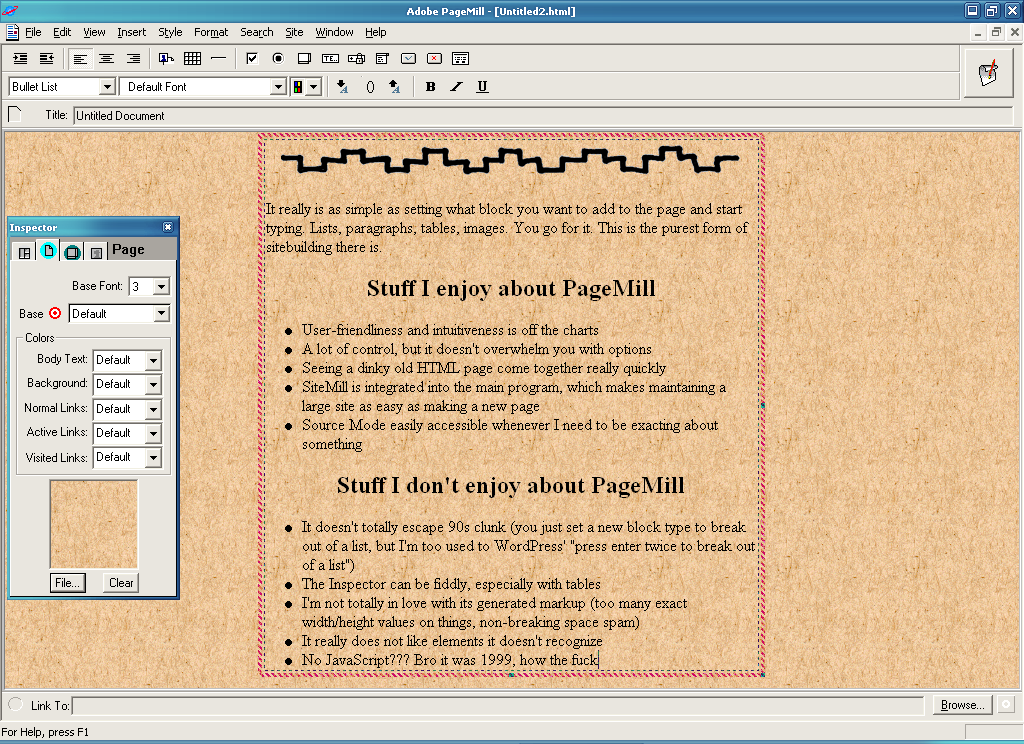Viewport: 1024px width, 744px height.
Task: Insert a horizontal rule from the toolbar
Action: 218,59
